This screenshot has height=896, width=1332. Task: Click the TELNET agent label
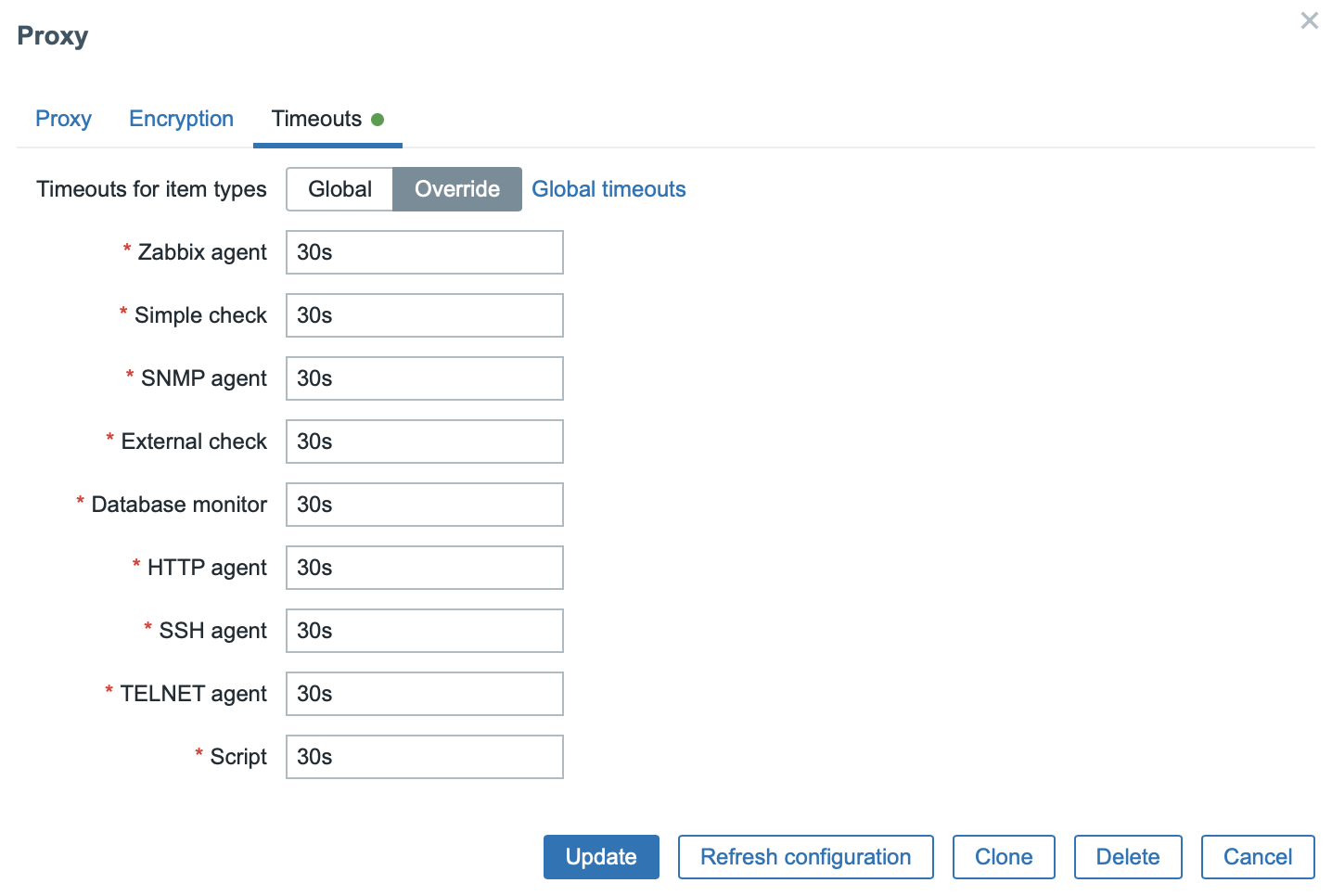click(194, 694)
